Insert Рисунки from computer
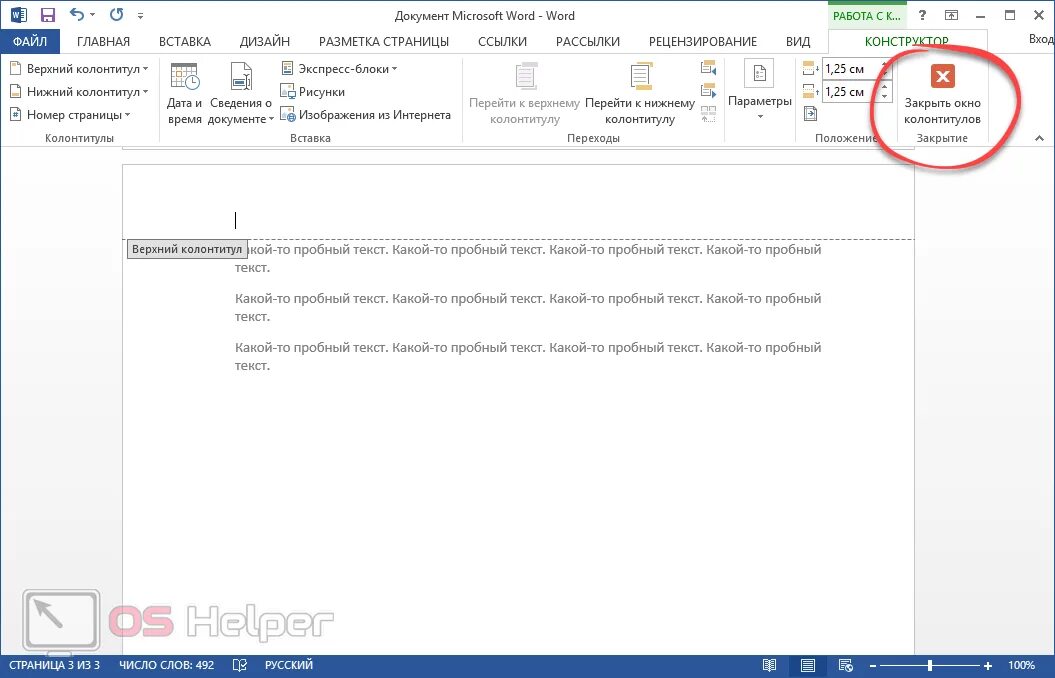 (x=312, y=91)
